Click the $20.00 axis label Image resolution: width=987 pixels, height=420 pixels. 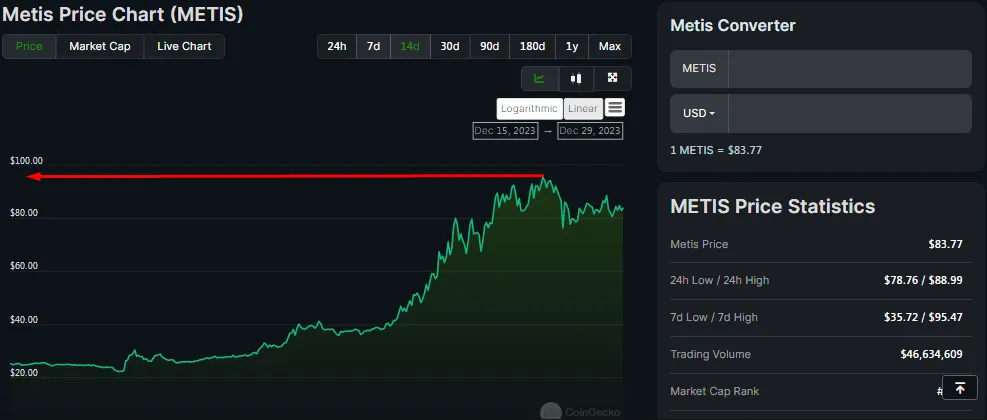point(24,373)
